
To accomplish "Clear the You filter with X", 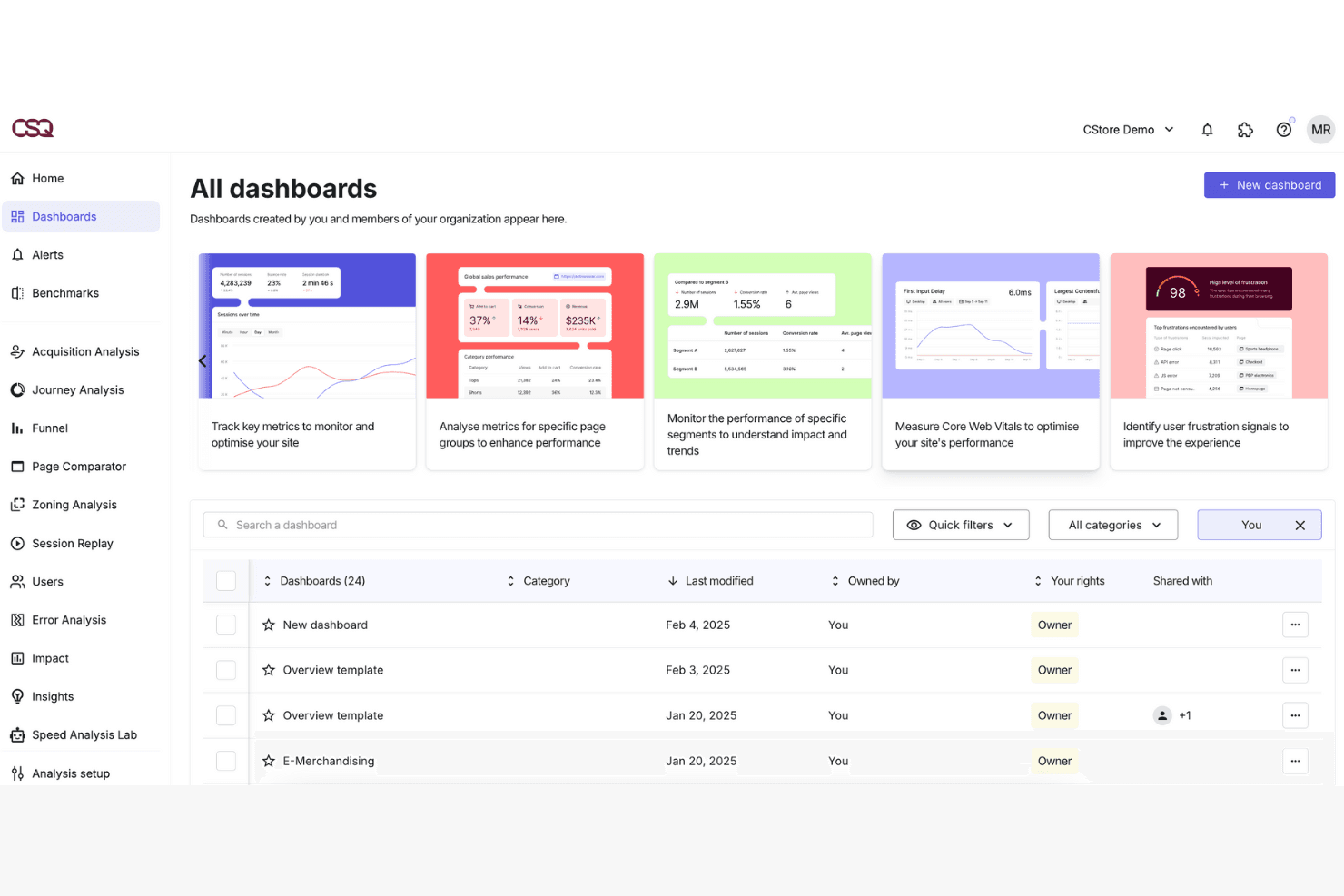I will [1300, 525].
